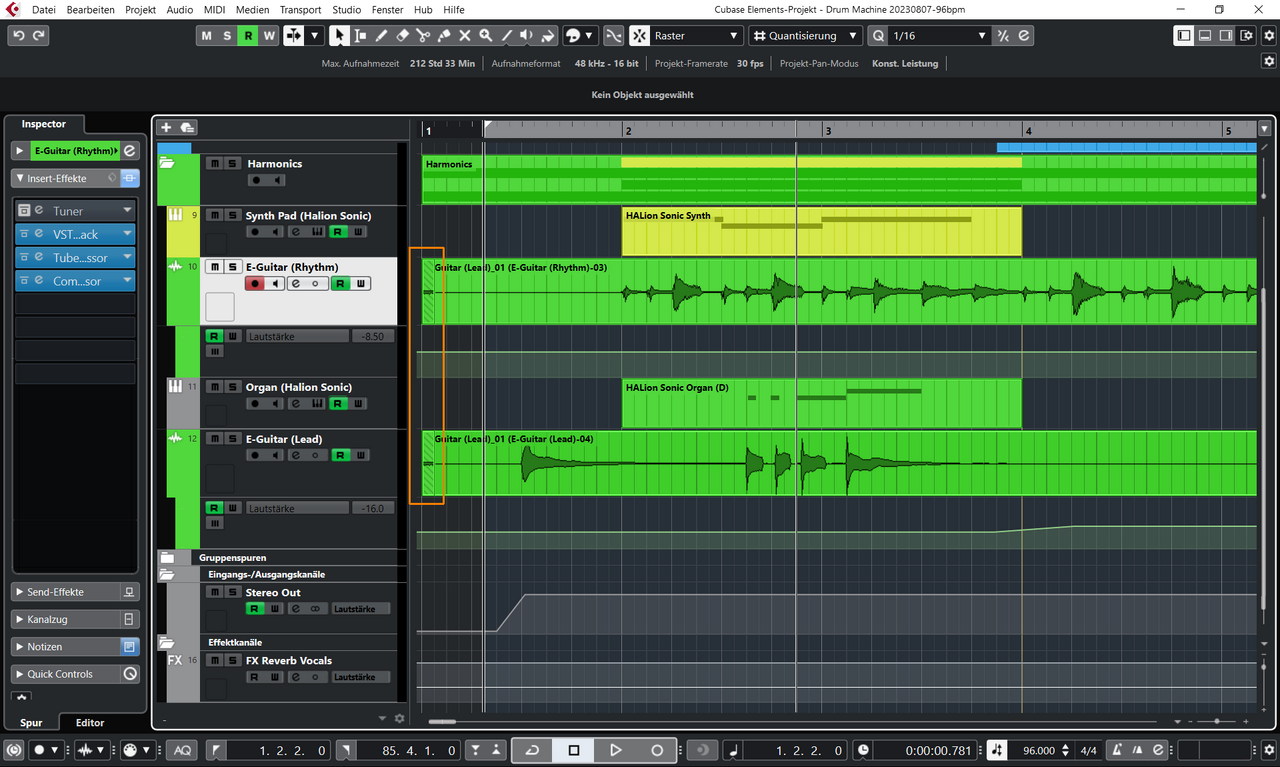Open the Datei menu

pos(43,9)
